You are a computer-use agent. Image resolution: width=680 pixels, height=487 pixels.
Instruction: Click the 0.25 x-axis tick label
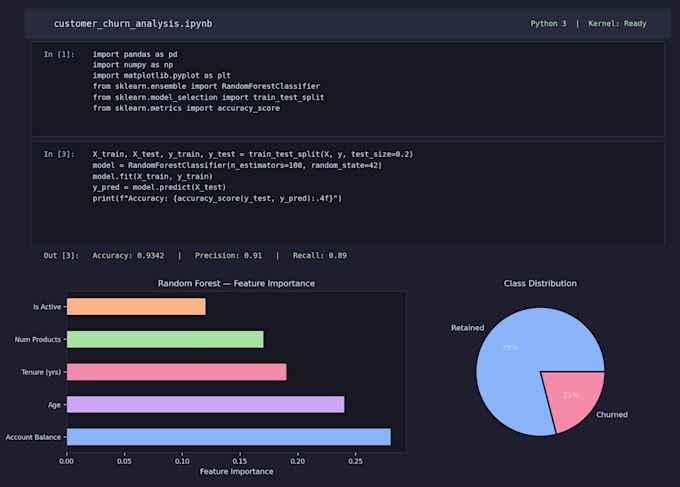356,461
